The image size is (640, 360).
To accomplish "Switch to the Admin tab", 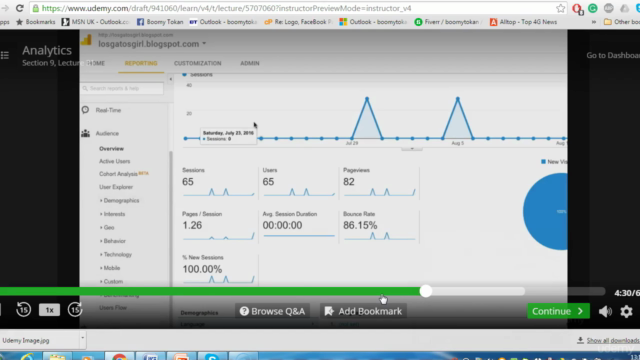I will [250, 63].
